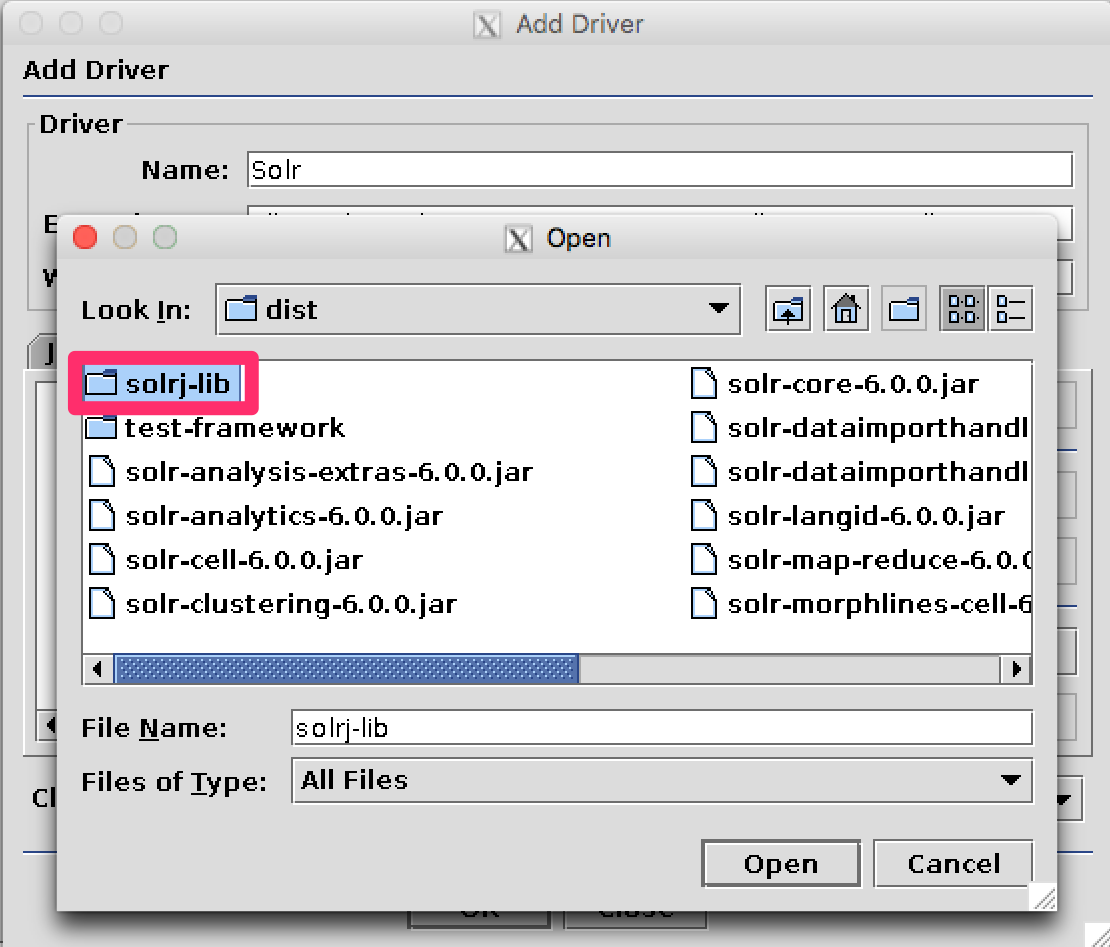Screen dimensions: 1110x947
Task: Expand the Look In dist dropdown
Action: 718,309
